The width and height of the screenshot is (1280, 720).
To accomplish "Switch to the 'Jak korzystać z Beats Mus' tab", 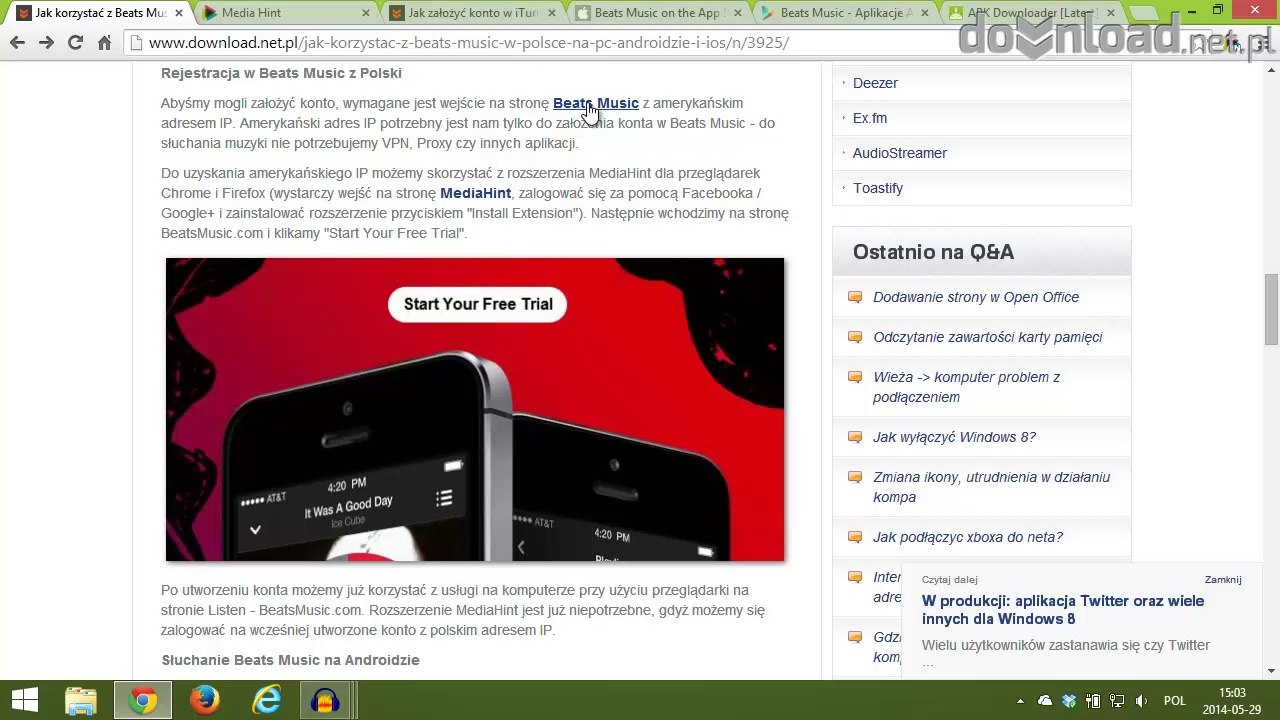I will click(x=98, y=13).
